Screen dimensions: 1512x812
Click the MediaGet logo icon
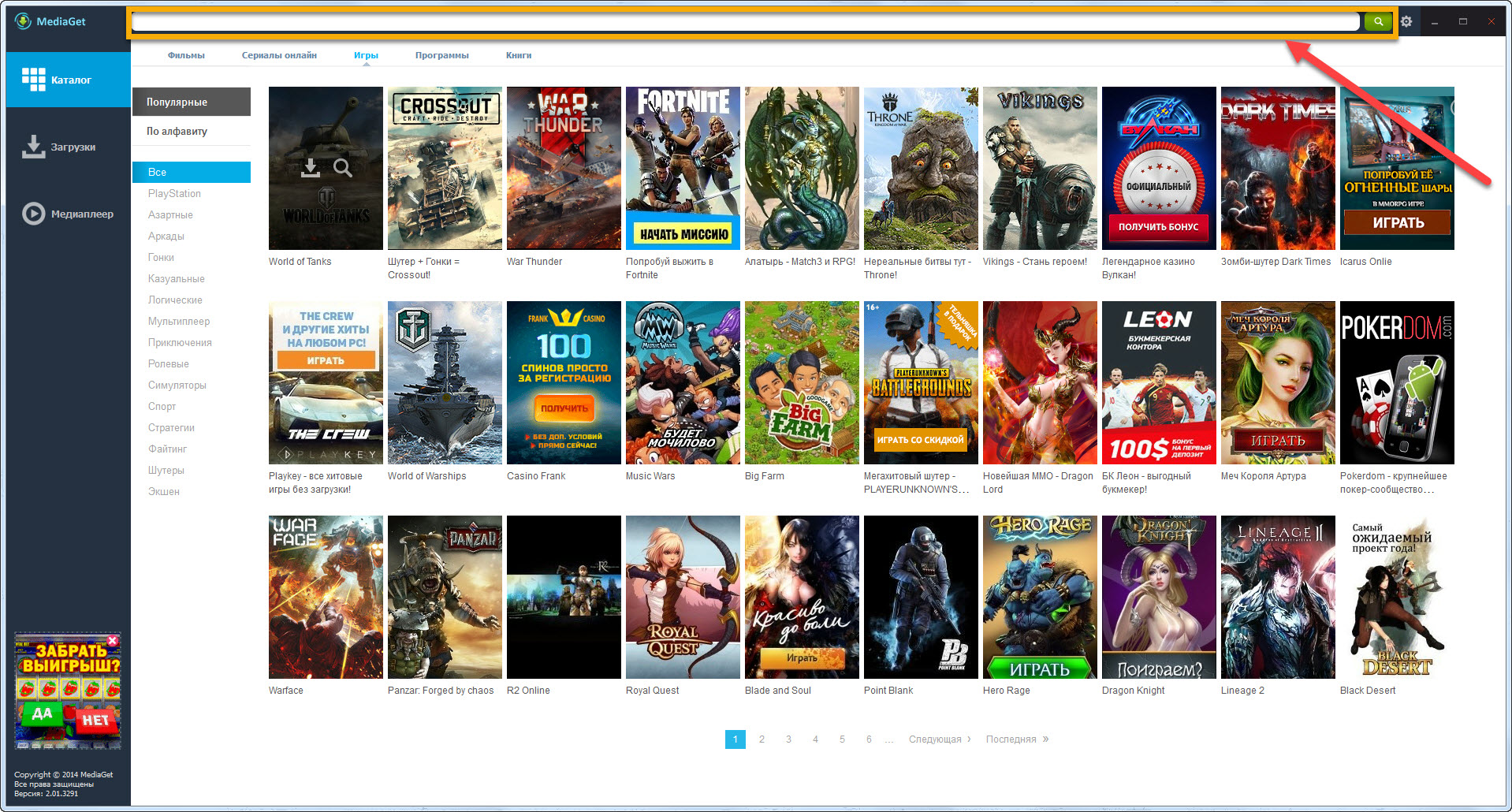(23, 21)
